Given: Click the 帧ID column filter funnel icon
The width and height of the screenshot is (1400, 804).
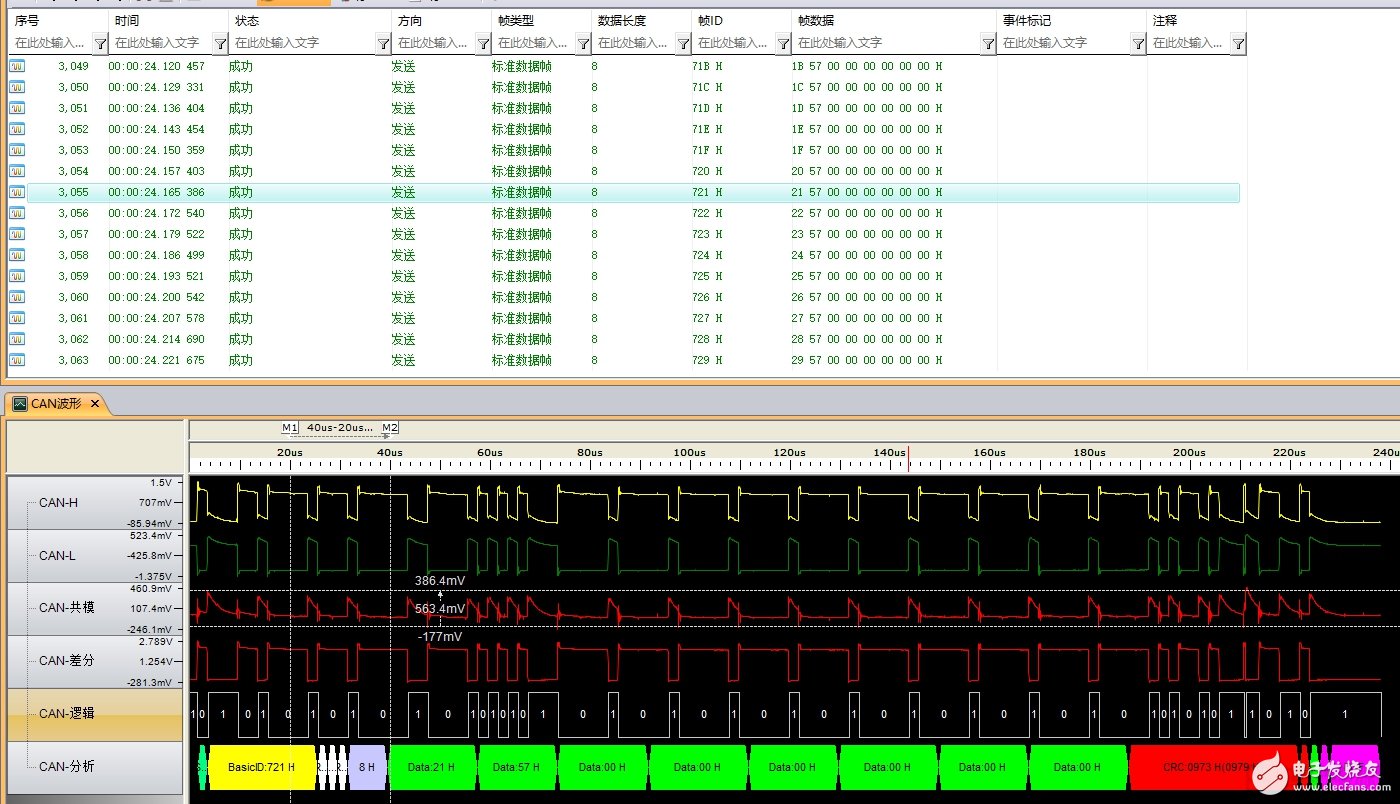Looking at the screenshot, I should click(x=782, y=43).
